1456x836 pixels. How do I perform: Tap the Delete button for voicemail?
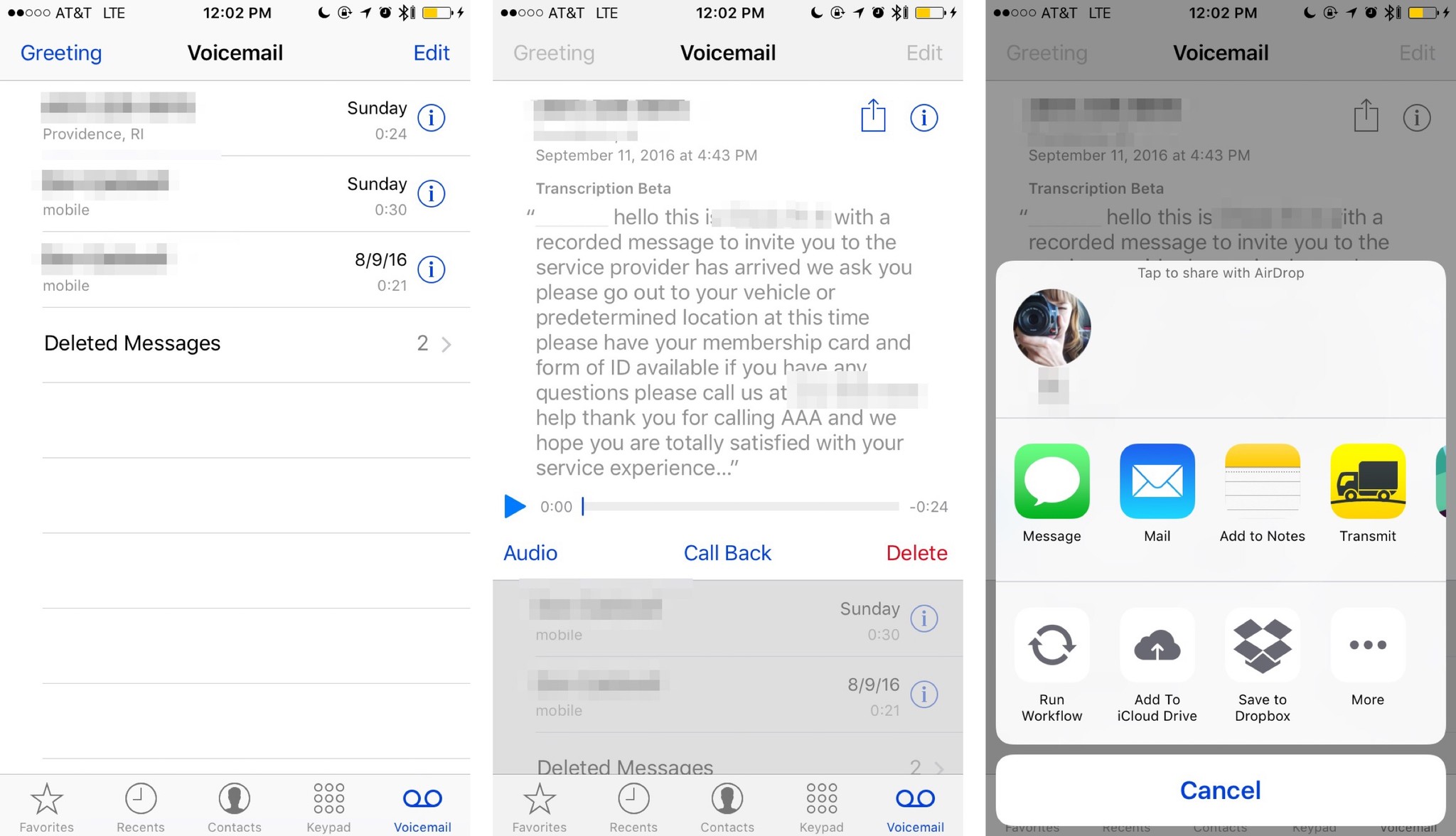(916, 553)
